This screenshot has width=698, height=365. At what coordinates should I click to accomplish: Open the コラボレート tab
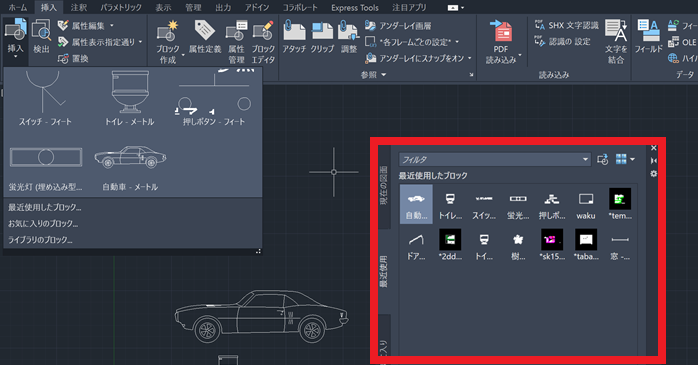click(300, 8)
